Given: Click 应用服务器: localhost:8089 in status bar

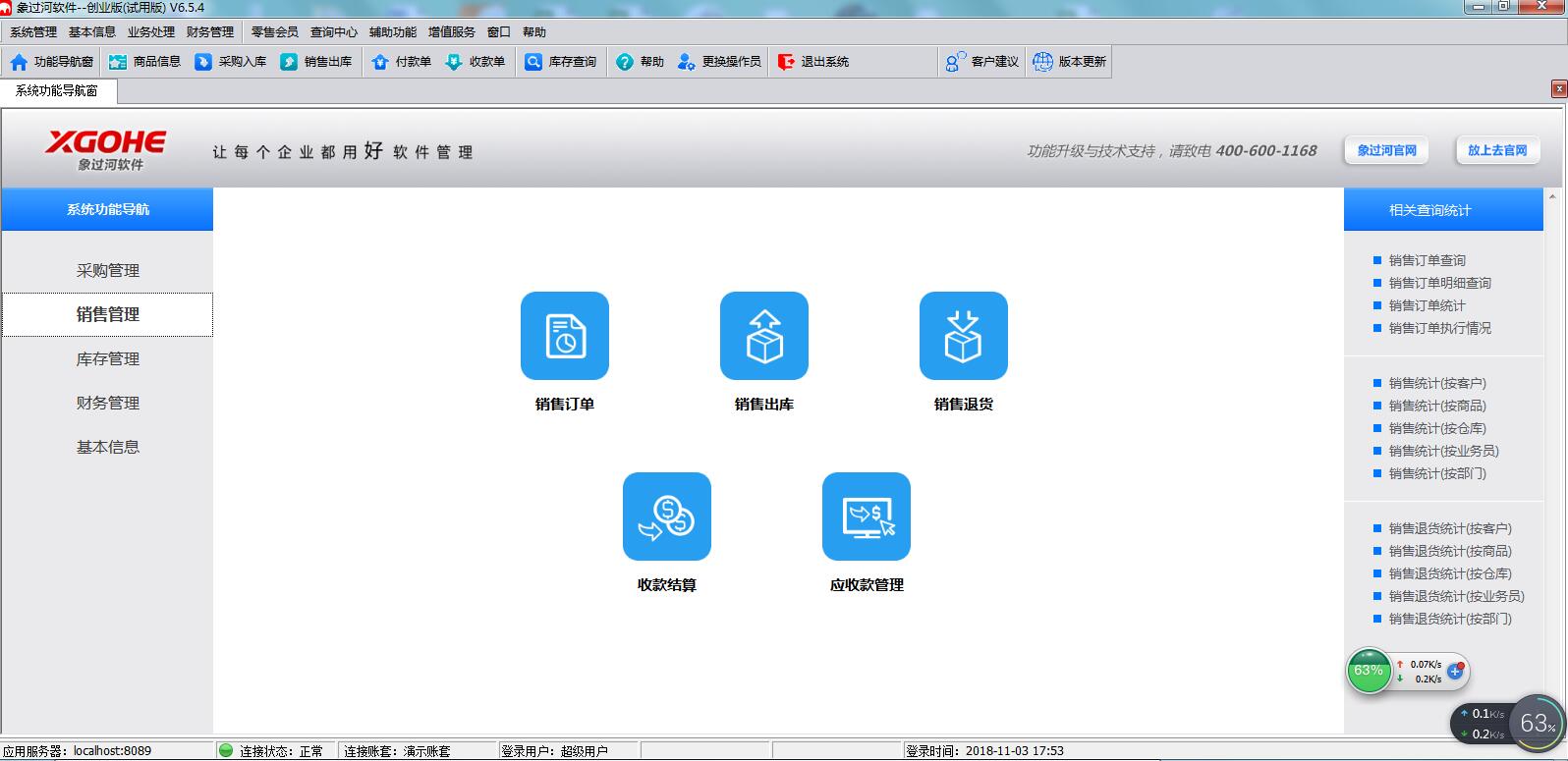Looking at the screenshot, I should click(x=78, y=751).
